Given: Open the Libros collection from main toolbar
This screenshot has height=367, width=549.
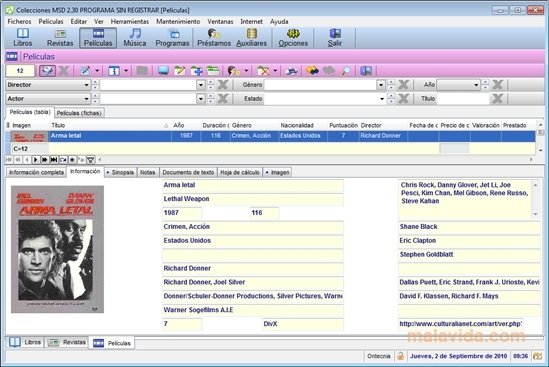Looking at the screenshot, I should pos(23,38).
